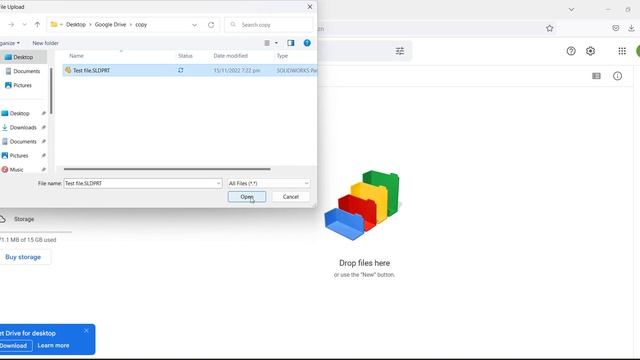Click the forward navigation arrow
The height and width of the screenshot is (360, 640).
point(11,24)
